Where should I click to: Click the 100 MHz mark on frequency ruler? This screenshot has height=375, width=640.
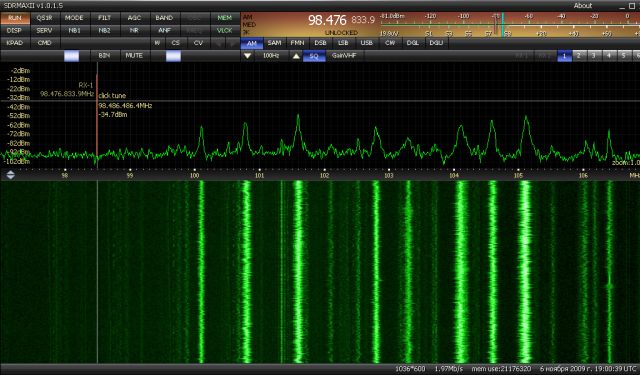(x=195, y=175)
